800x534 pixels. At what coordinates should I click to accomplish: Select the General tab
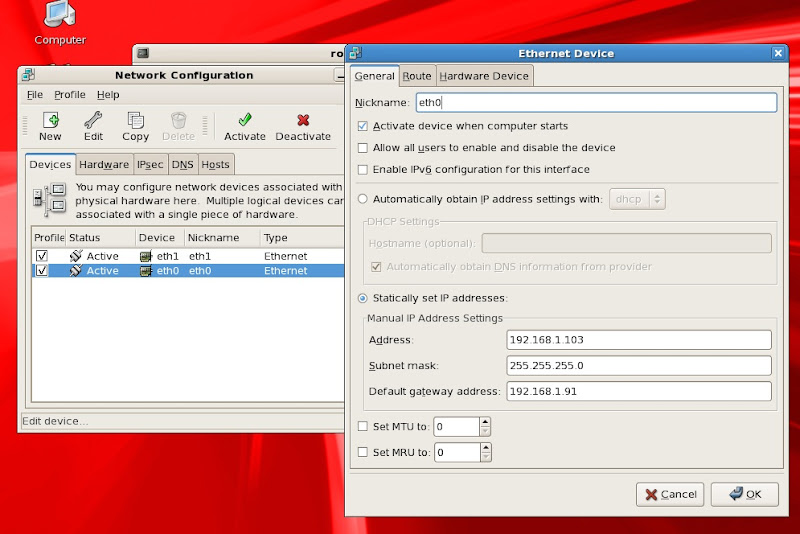click(374, 76)
